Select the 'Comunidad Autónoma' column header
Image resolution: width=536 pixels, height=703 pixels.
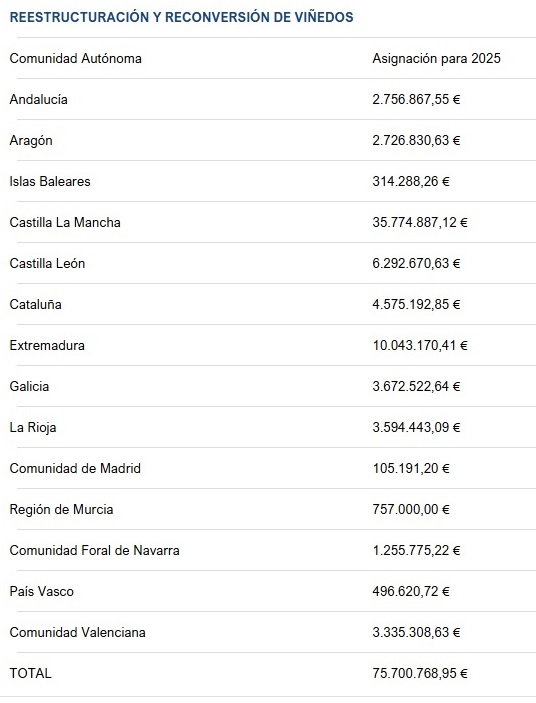75,58
